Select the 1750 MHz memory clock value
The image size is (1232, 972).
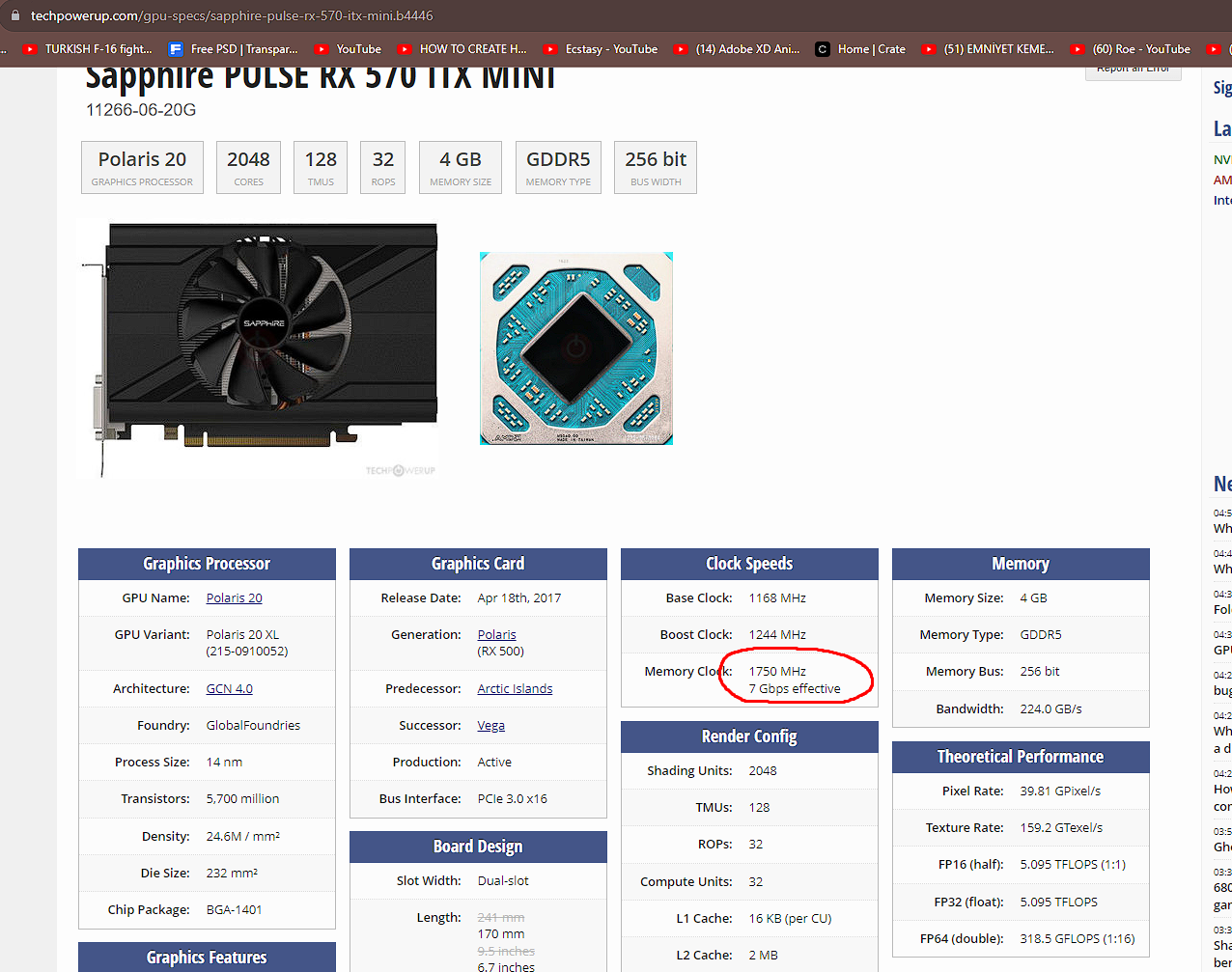pos(777,671)
